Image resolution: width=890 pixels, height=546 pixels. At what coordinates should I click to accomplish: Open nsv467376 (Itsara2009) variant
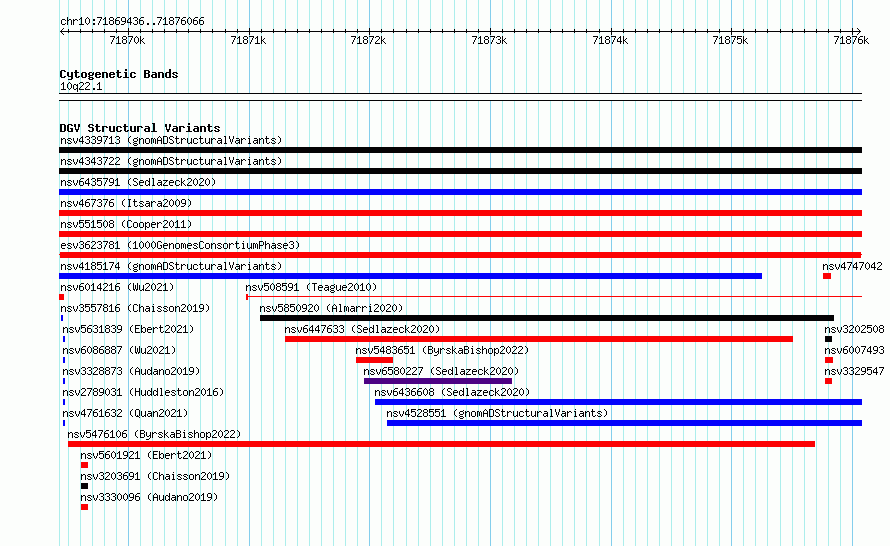pyautogui.click(x=126, y=203)
